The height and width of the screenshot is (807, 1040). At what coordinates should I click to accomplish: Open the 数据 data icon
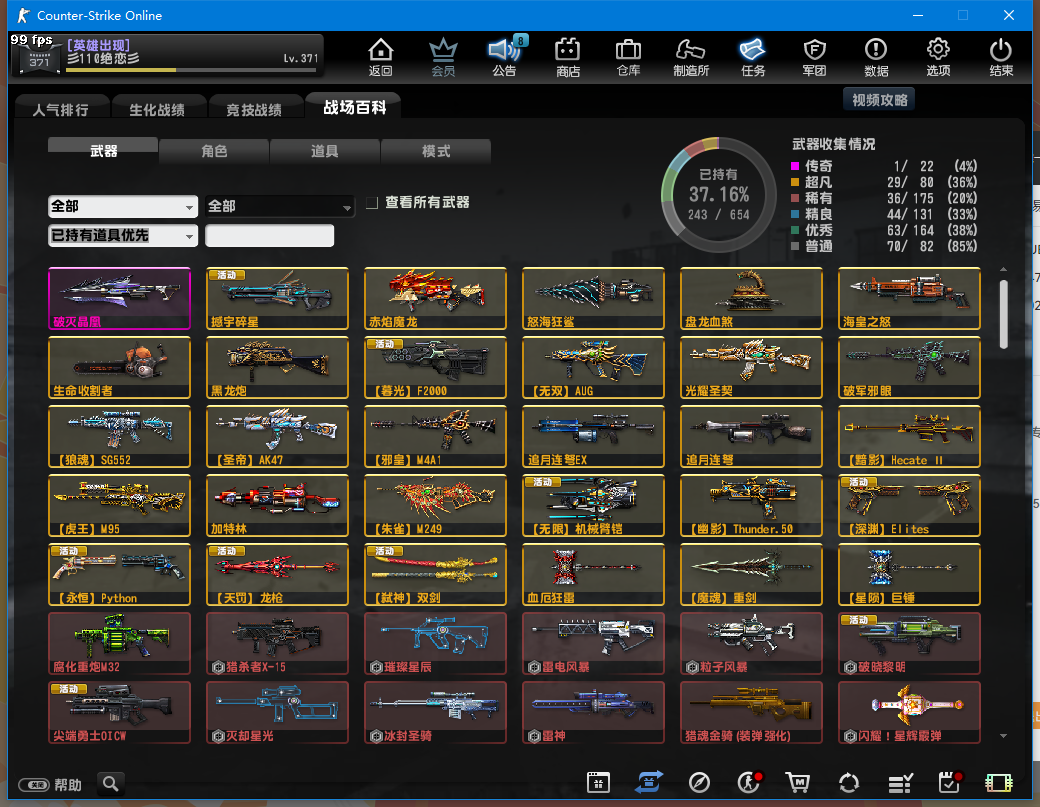876,57
